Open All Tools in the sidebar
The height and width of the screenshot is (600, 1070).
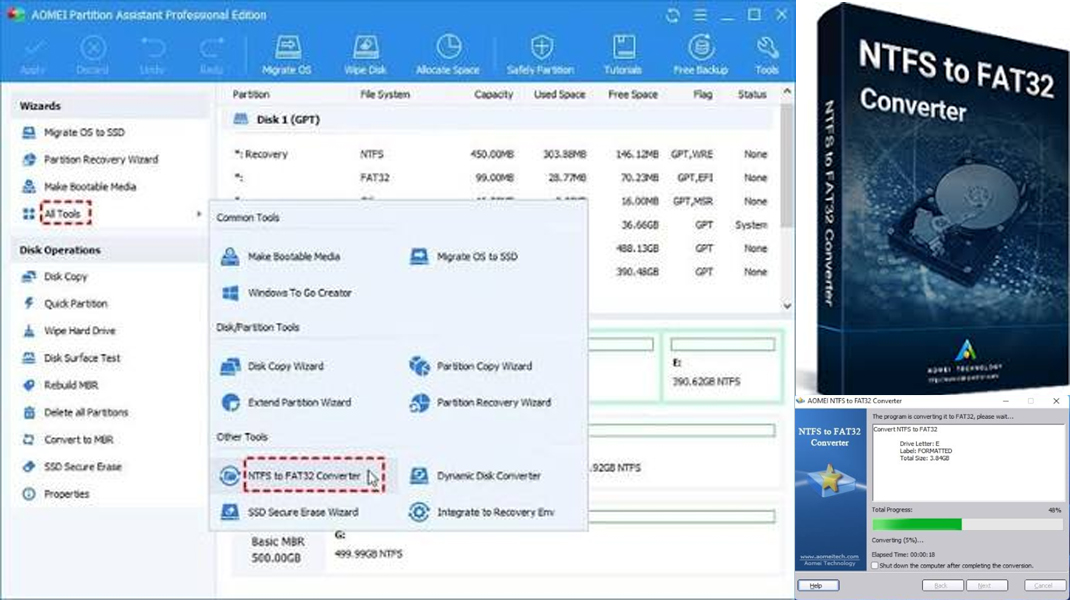63,214
